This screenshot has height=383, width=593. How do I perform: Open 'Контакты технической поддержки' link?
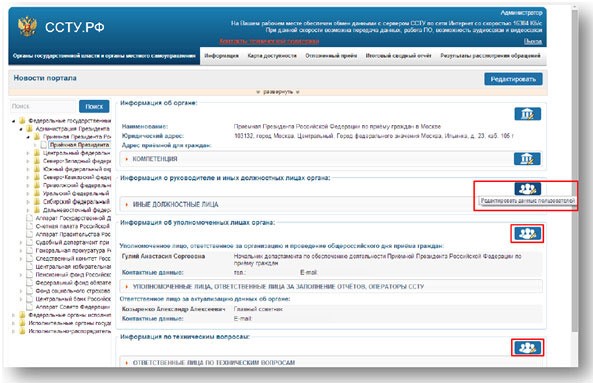[x=269, y=41]
